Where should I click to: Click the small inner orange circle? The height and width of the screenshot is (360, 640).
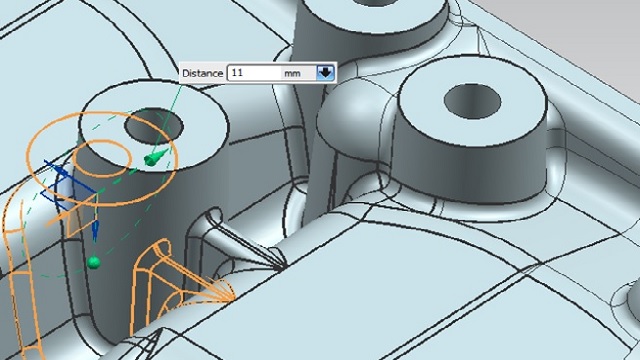point(102,157)
